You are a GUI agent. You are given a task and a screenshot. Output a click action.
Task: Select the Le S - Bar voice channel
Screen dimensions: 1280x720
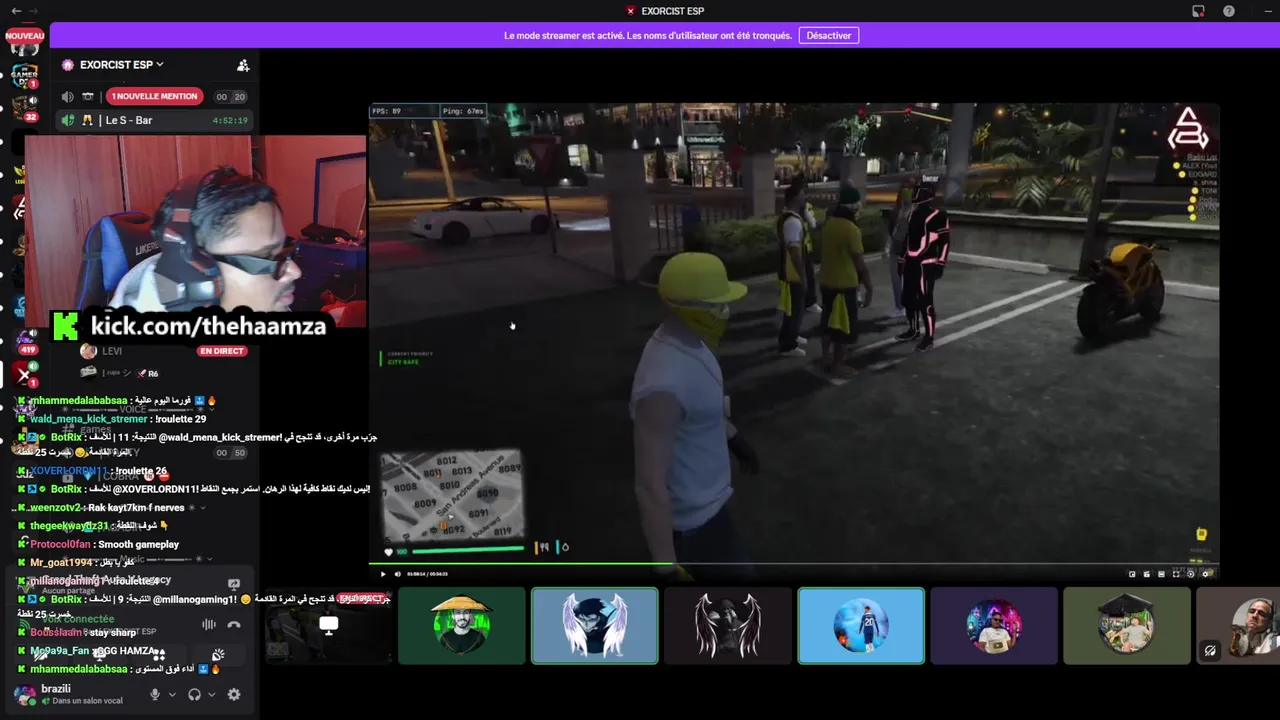tap(154, 120)
